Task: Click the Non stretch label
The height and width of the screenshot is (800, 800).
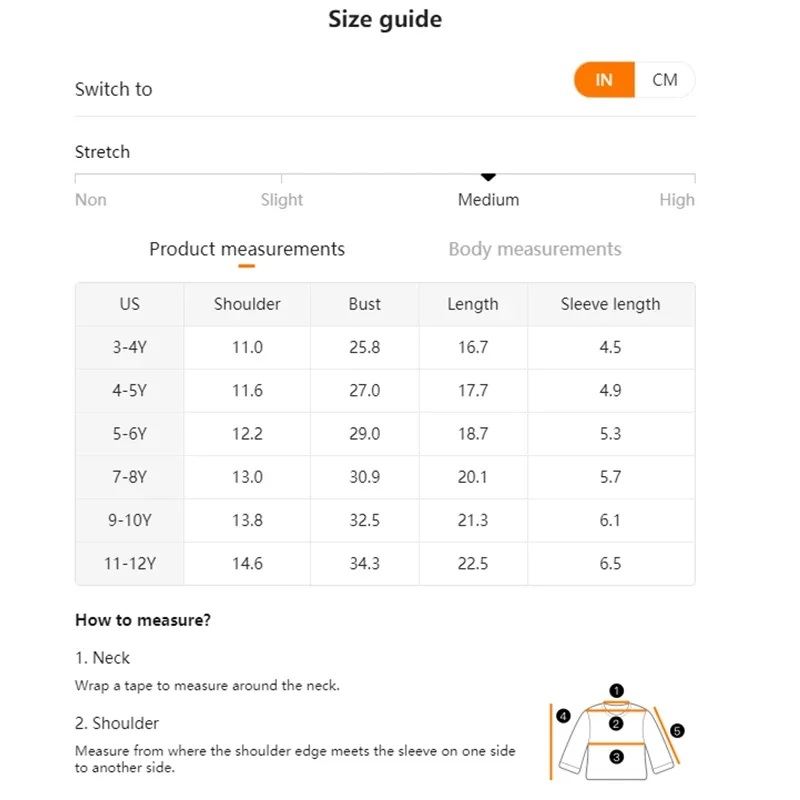Action: (x=91, y=200)
